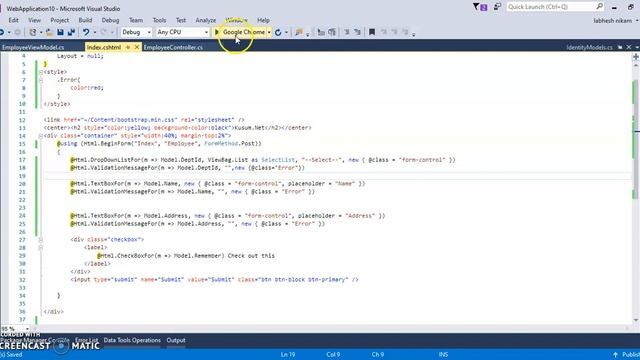
Task: Click the Col 9 status bar indicator
Action: click(x=333, y=355)
